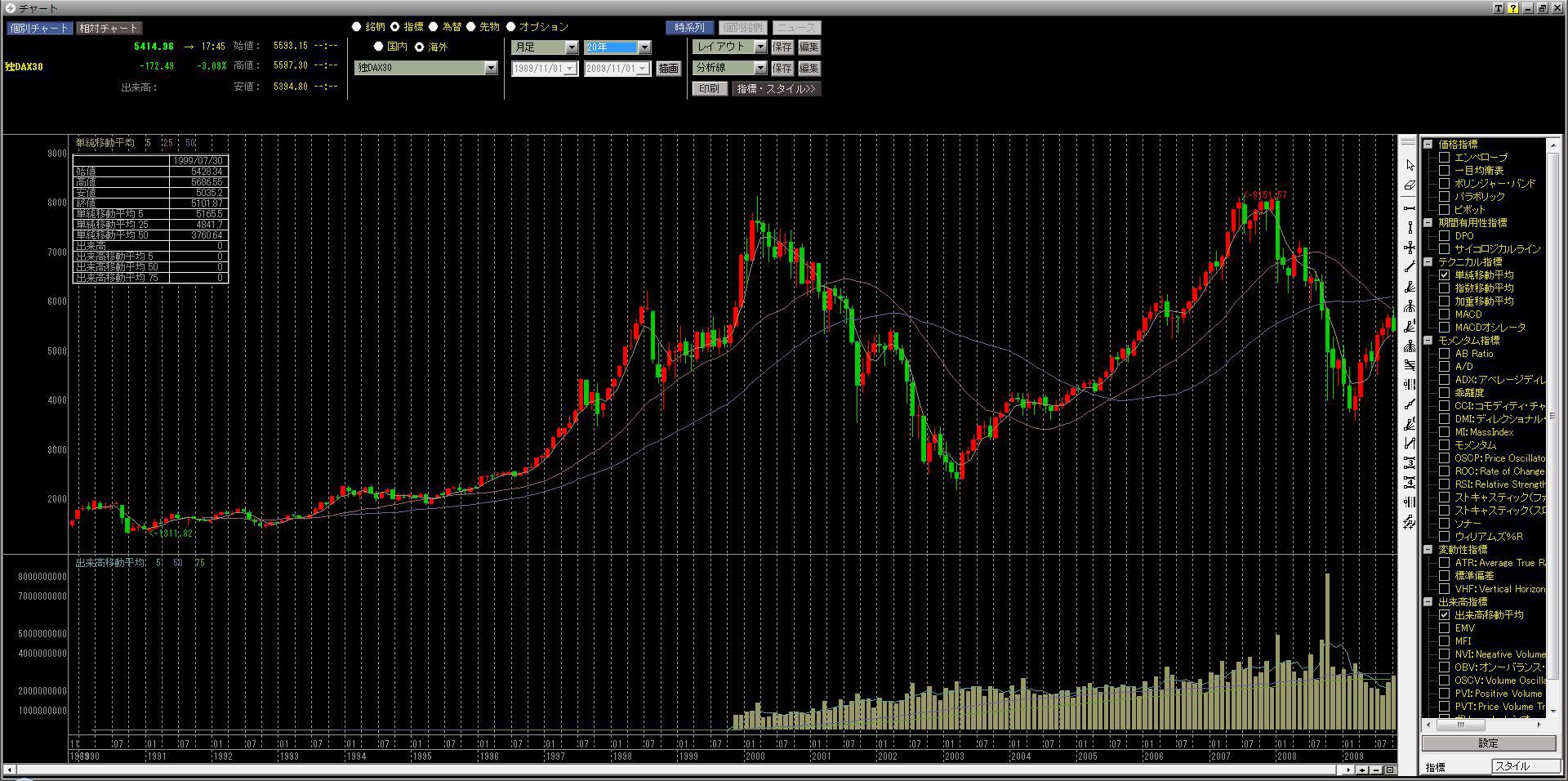Image resolution: width=1568 pixels, height=781 pixels.
Task: Collapse the モメンタム指標 tree group
Action: (x=1428, y=341)
